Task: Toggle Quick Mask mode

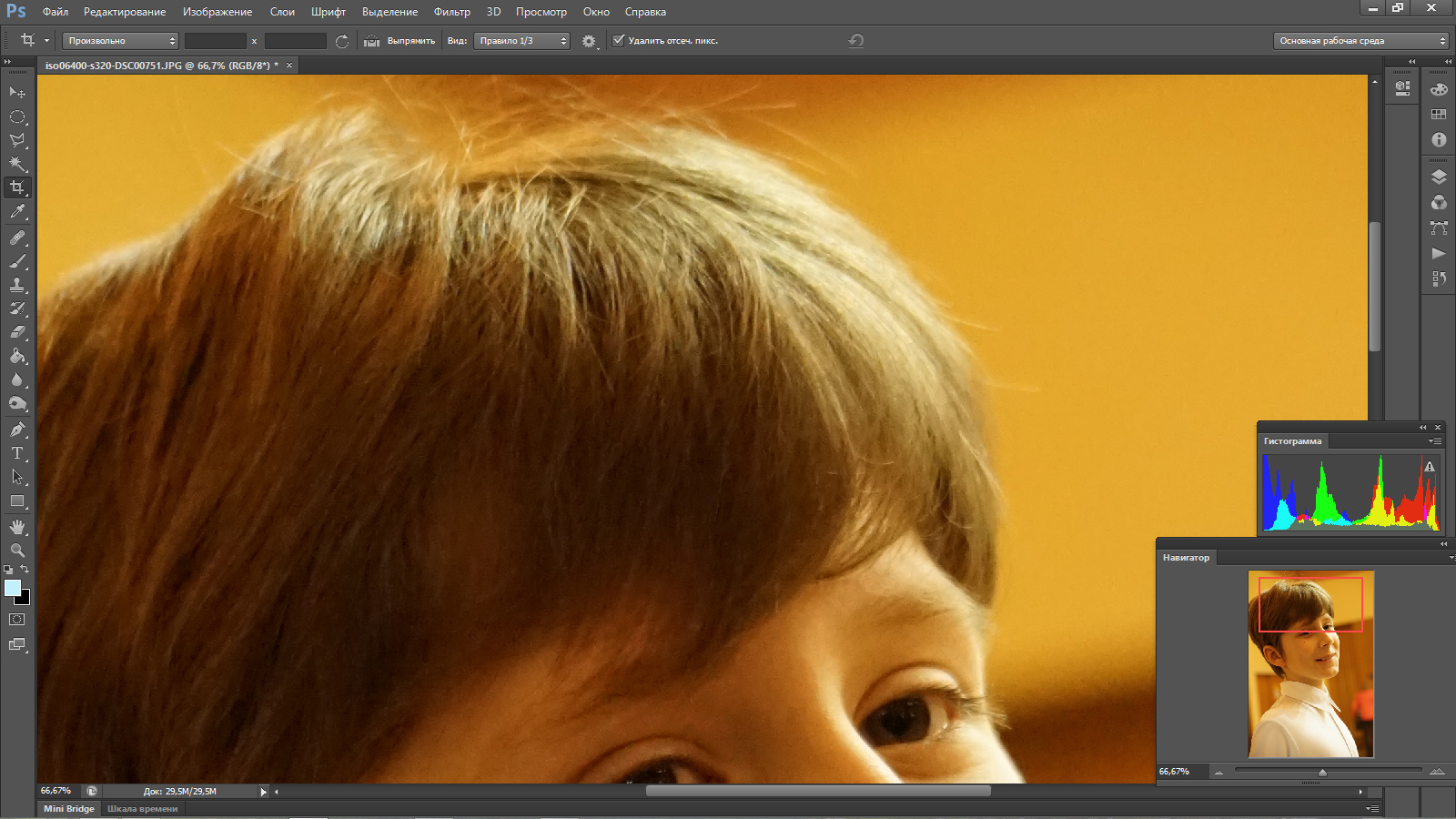Action: [x=17, y=620]
